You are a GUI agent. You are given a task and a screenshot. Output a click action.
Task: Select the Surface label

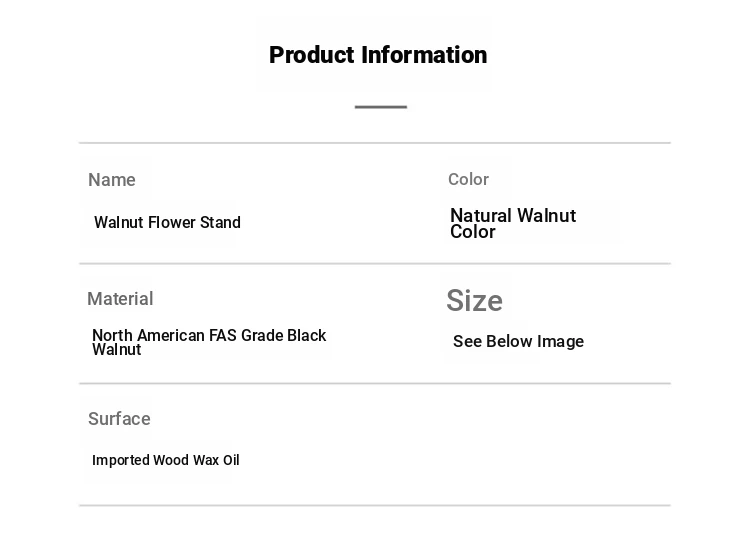tap(119, 419)
